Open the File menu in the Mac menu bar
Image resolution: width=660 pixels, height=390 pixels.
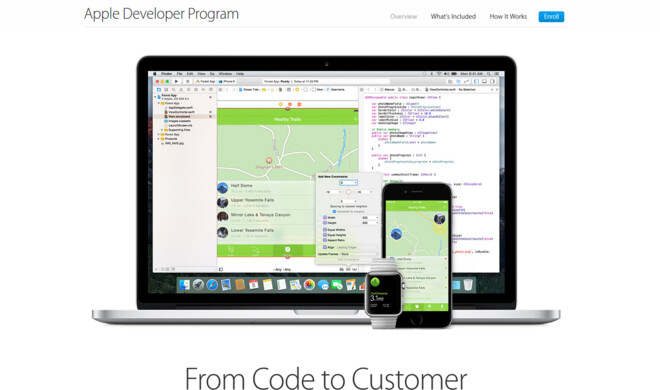[x=180, y=74]
